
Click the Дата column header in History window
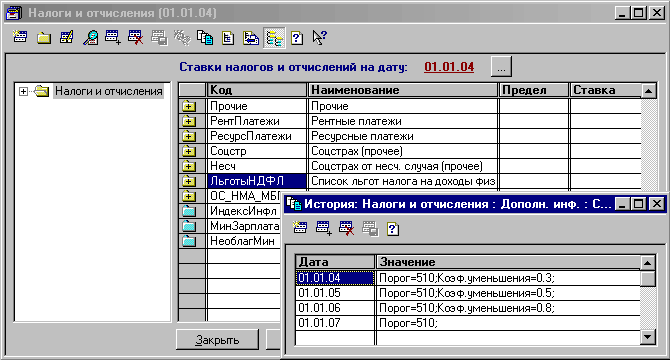(335, 262)
